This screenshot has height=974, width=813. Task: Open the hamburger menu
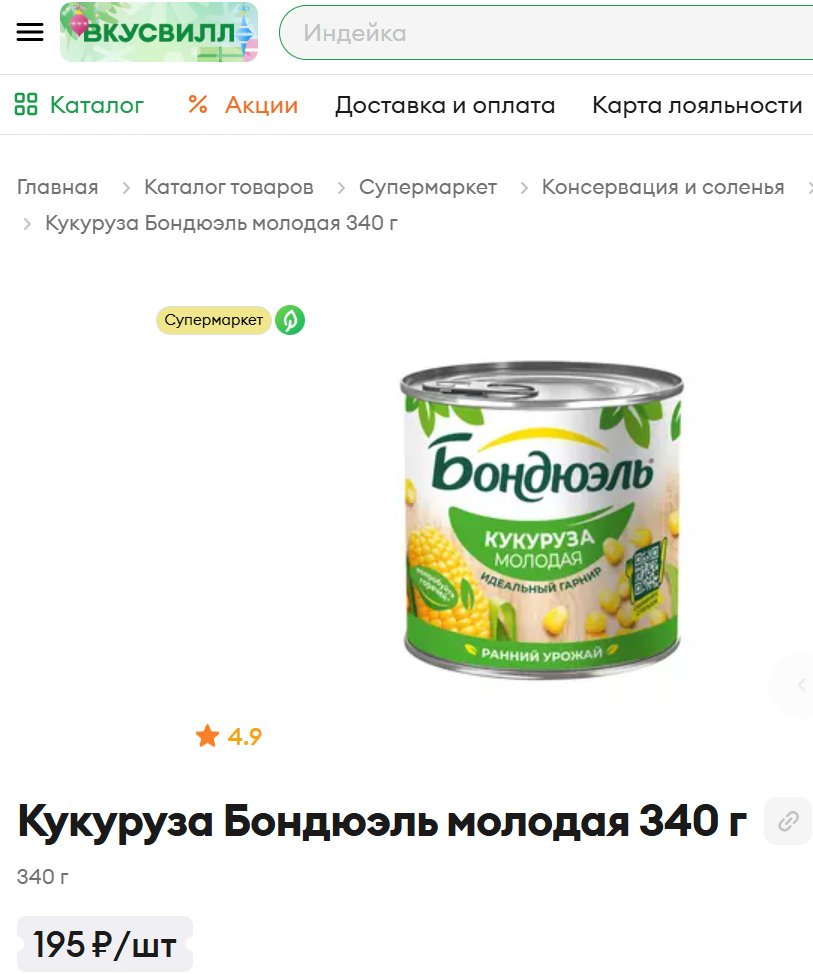[x=30, y=32]
